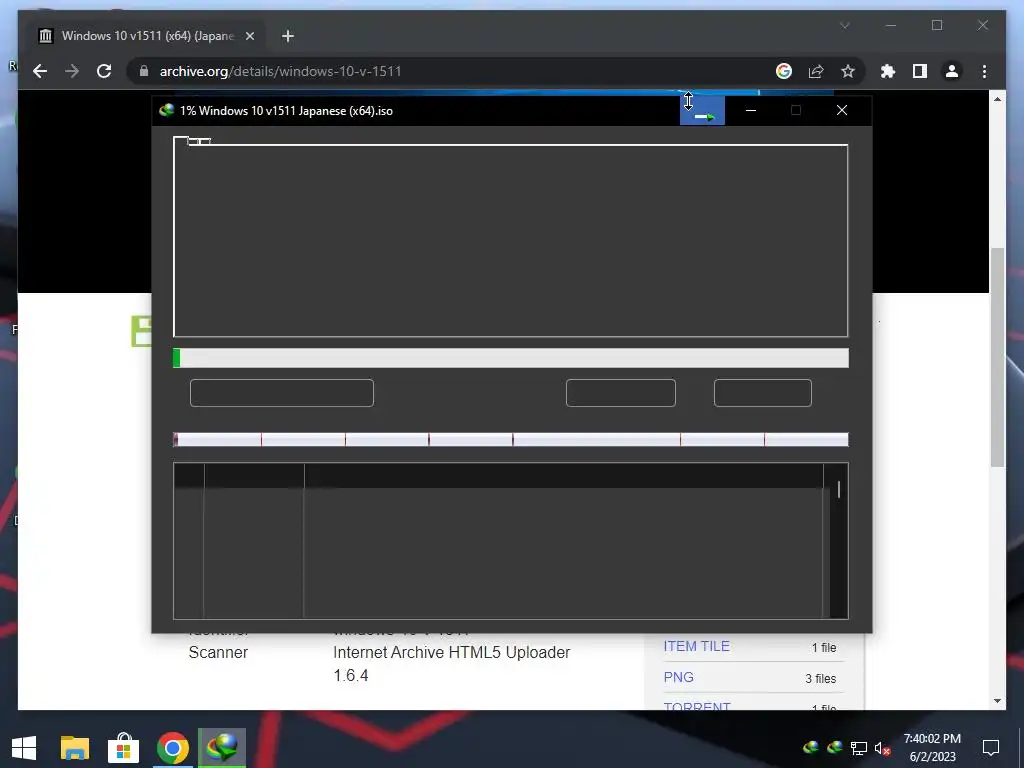Open a new Chrome tab
The image size is (1024, 768).
point(287,36)
